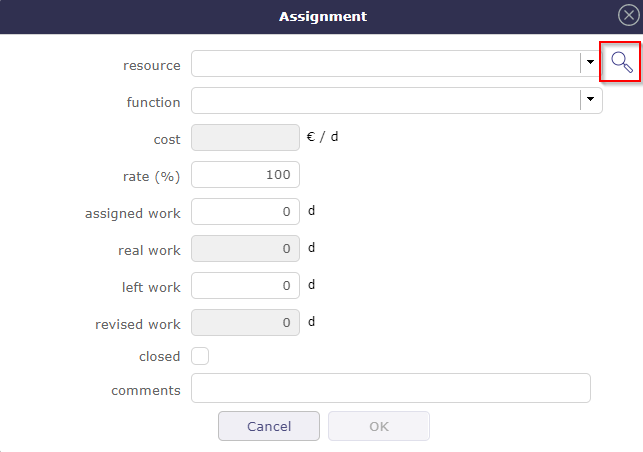Focus the comments text box
This screenshot has height=452, width=643.
tap(390, 388)
